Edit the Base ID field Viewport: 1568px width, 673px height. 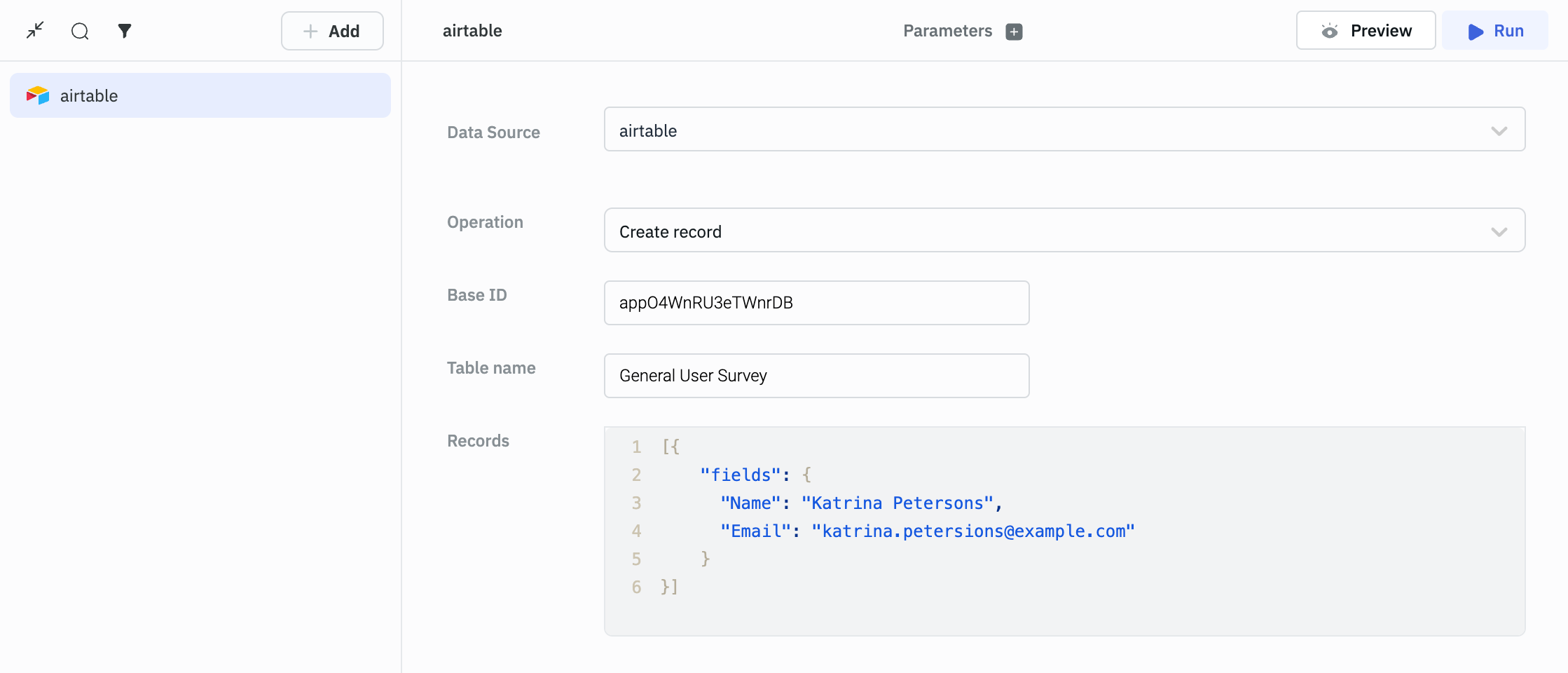point(816,303)
